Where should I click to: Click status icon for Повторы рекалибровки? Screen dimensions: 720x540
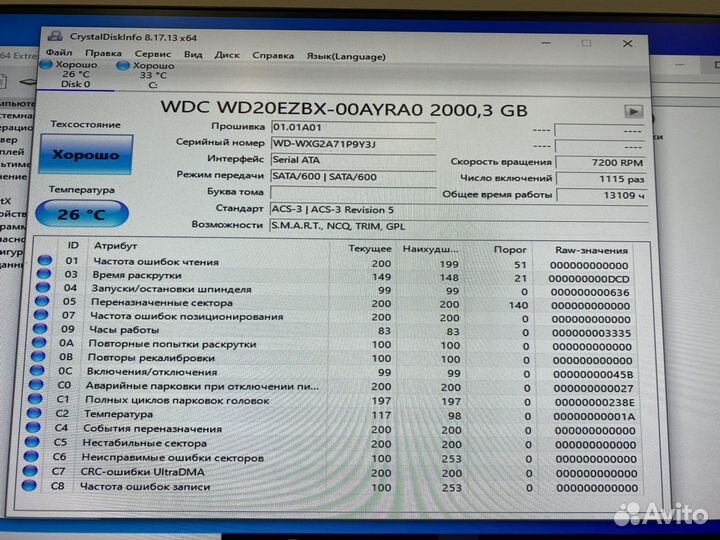pos(38,356)
